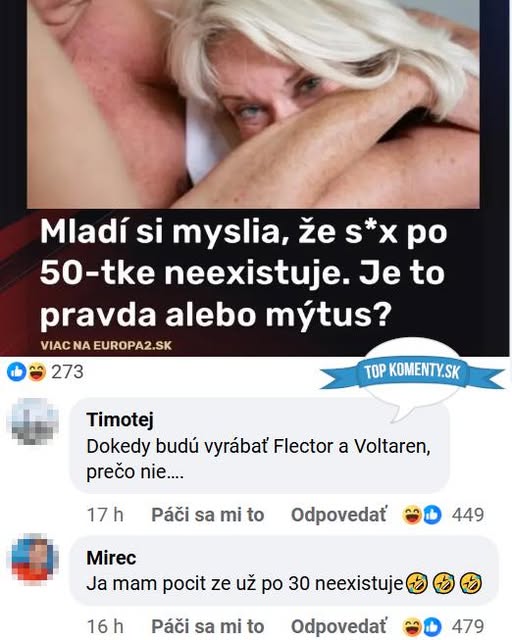Click the like icon beside 449
Viewport: 512px width, 640px height.
tap(432, 515)
